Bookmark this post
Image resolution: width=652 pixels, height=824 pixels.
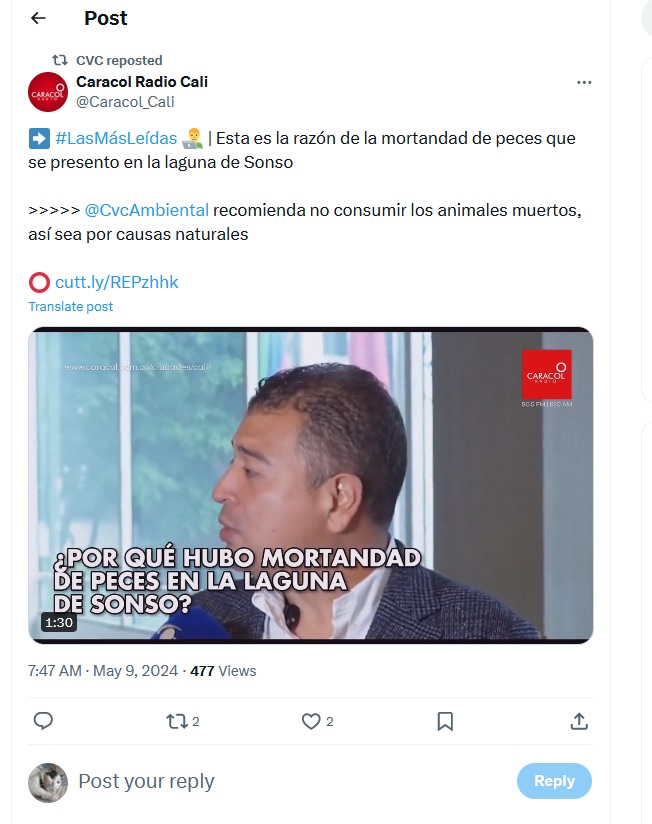[445, 721]
